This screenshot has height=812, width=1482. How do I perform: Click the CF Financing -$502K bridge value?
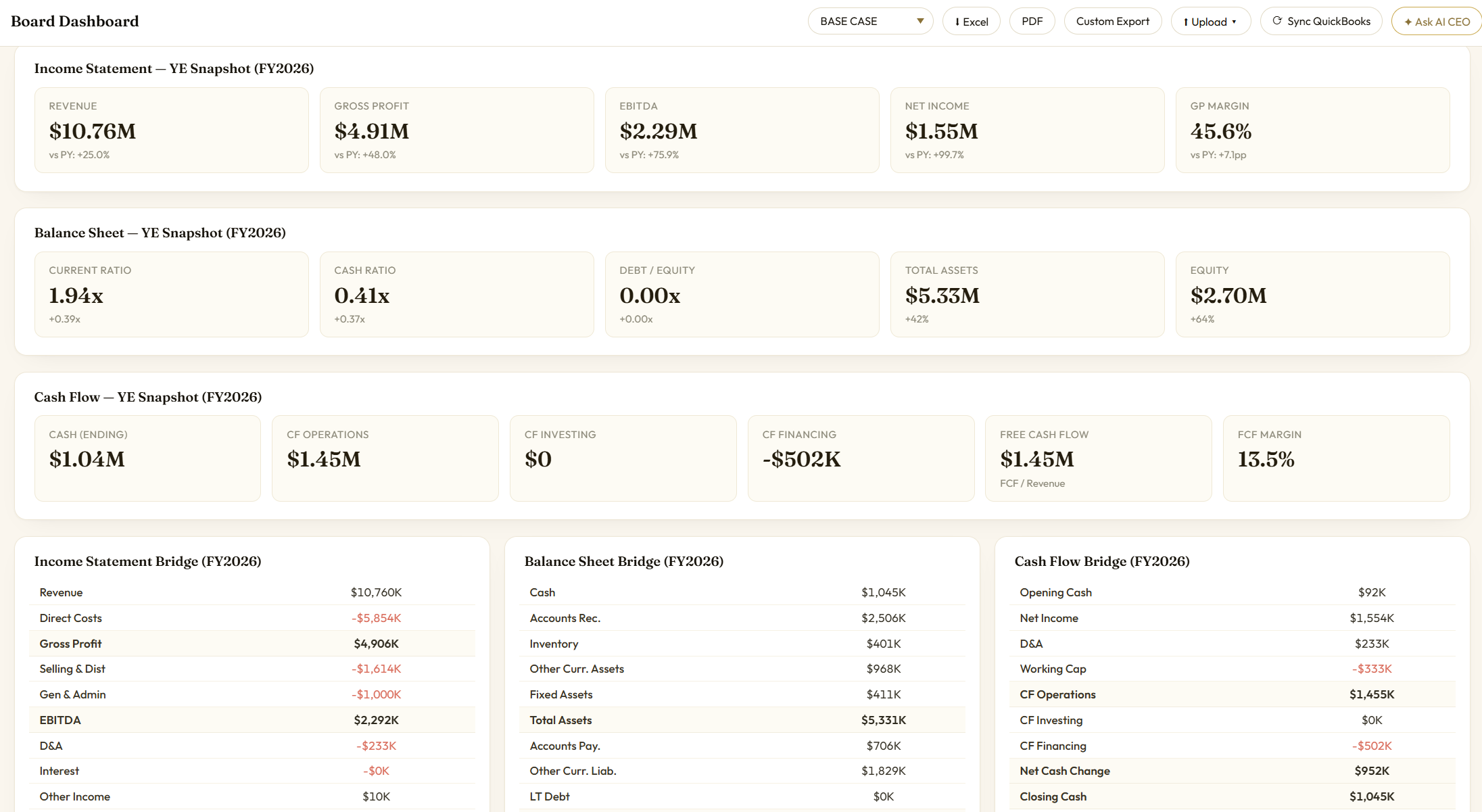coord(1372,746)
